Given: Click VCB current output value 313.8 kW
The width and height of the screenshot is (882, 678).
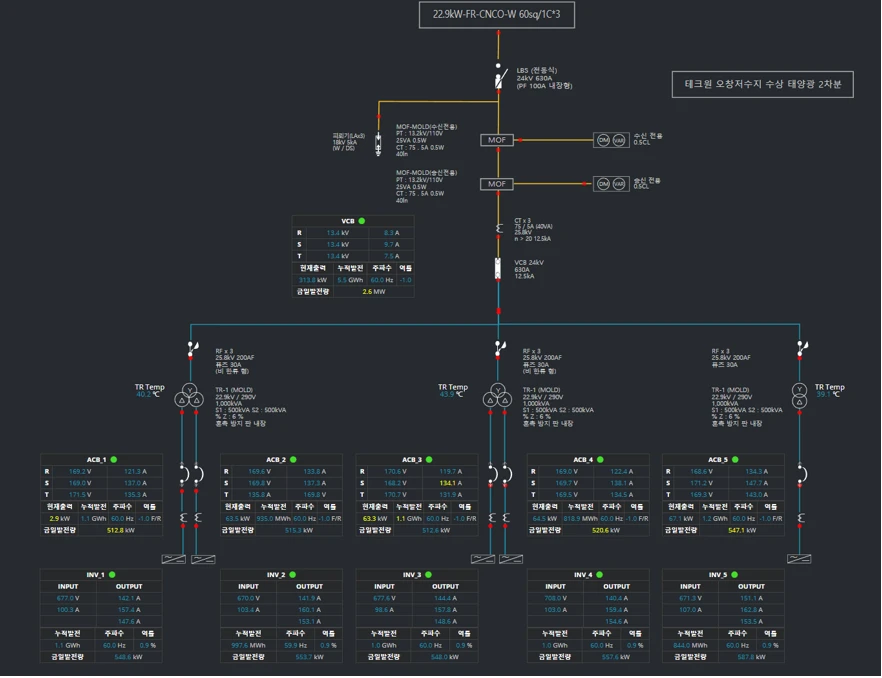Looking at the screenshot, I should (x=313, y=280).
